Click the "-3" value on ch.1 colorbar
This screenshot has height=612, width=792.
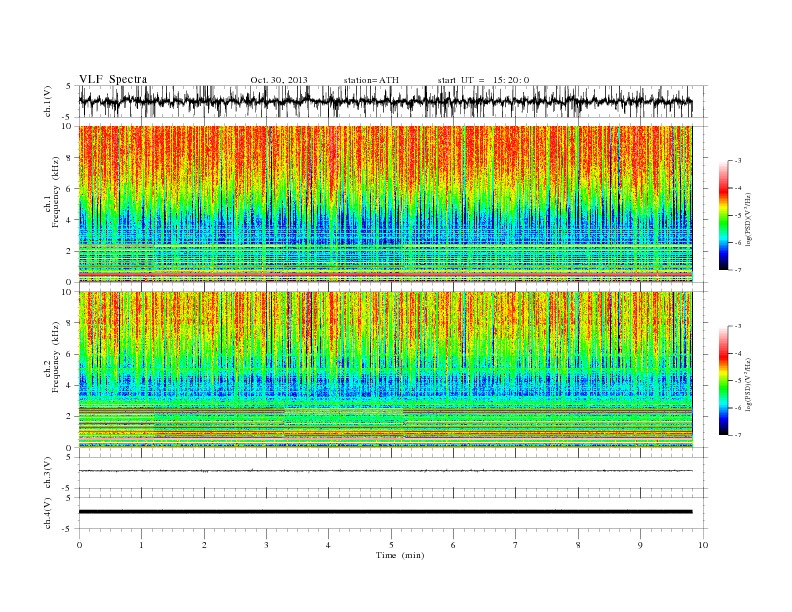tap(736, 161)
